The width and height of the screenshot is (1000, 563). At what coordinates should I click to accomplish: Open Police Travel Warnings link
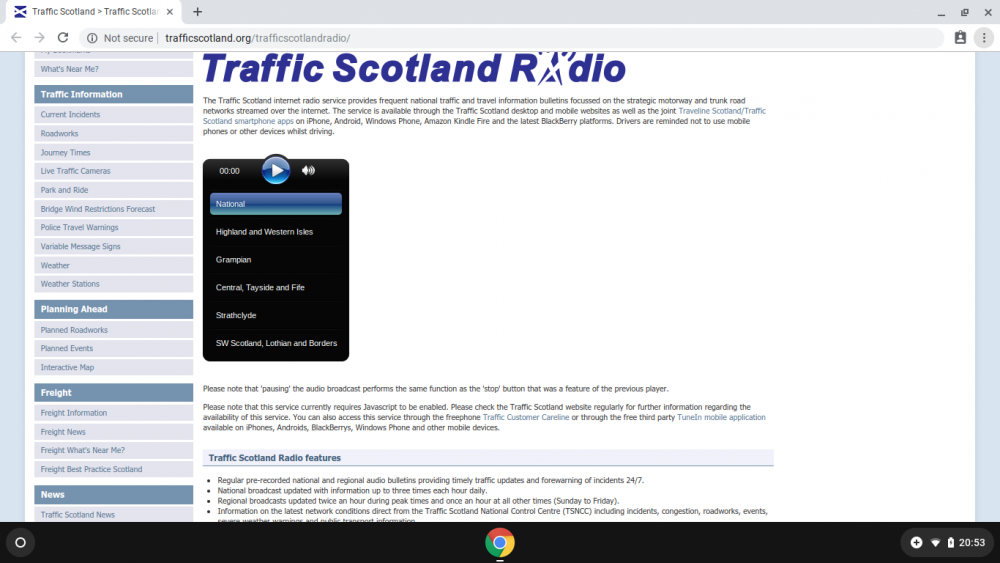coord(114,228)
